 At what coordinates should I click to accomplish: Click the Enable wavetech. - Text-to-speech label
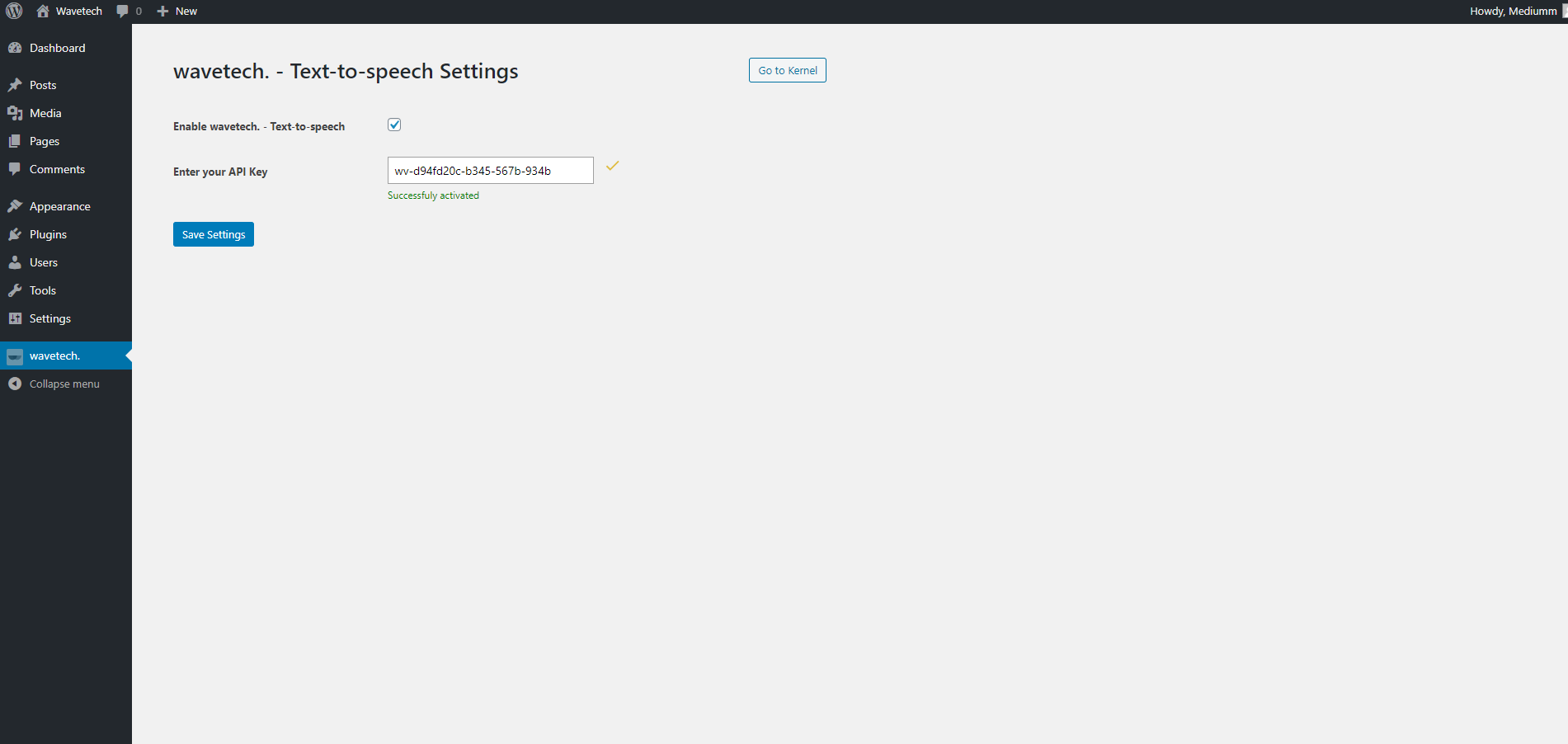click(259, 126)
